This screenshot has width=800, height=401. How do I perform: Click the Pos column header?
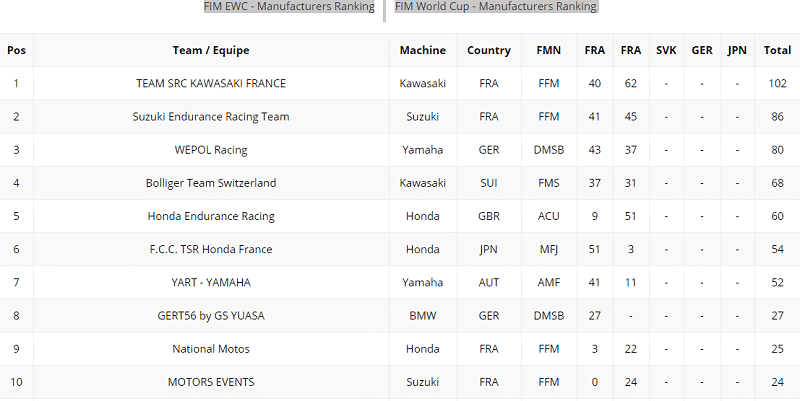[16, 50]
